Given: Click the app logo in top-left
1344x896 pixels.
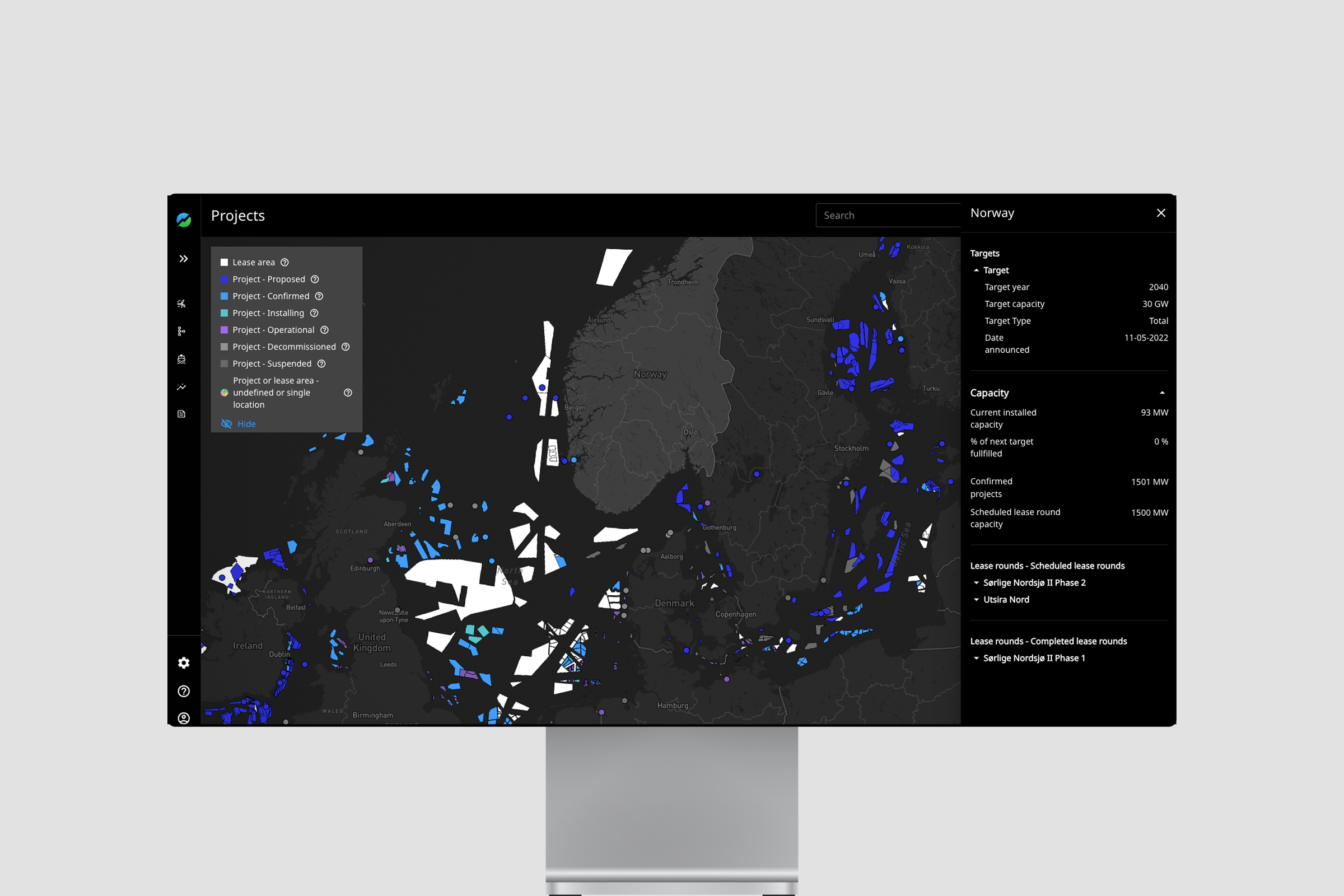Looking at the screenshot, I should [184, 220].
